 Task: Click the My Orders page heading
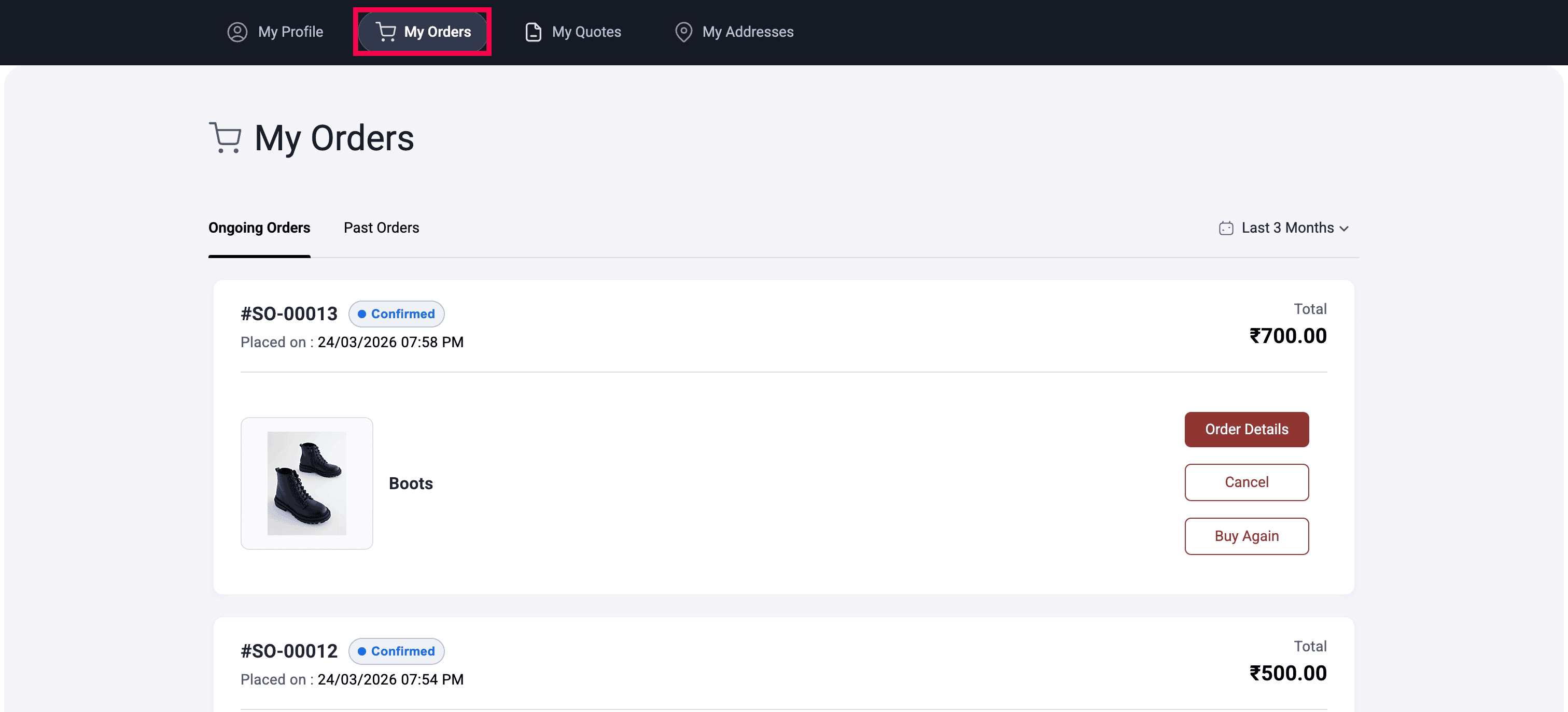click(334, 139)
